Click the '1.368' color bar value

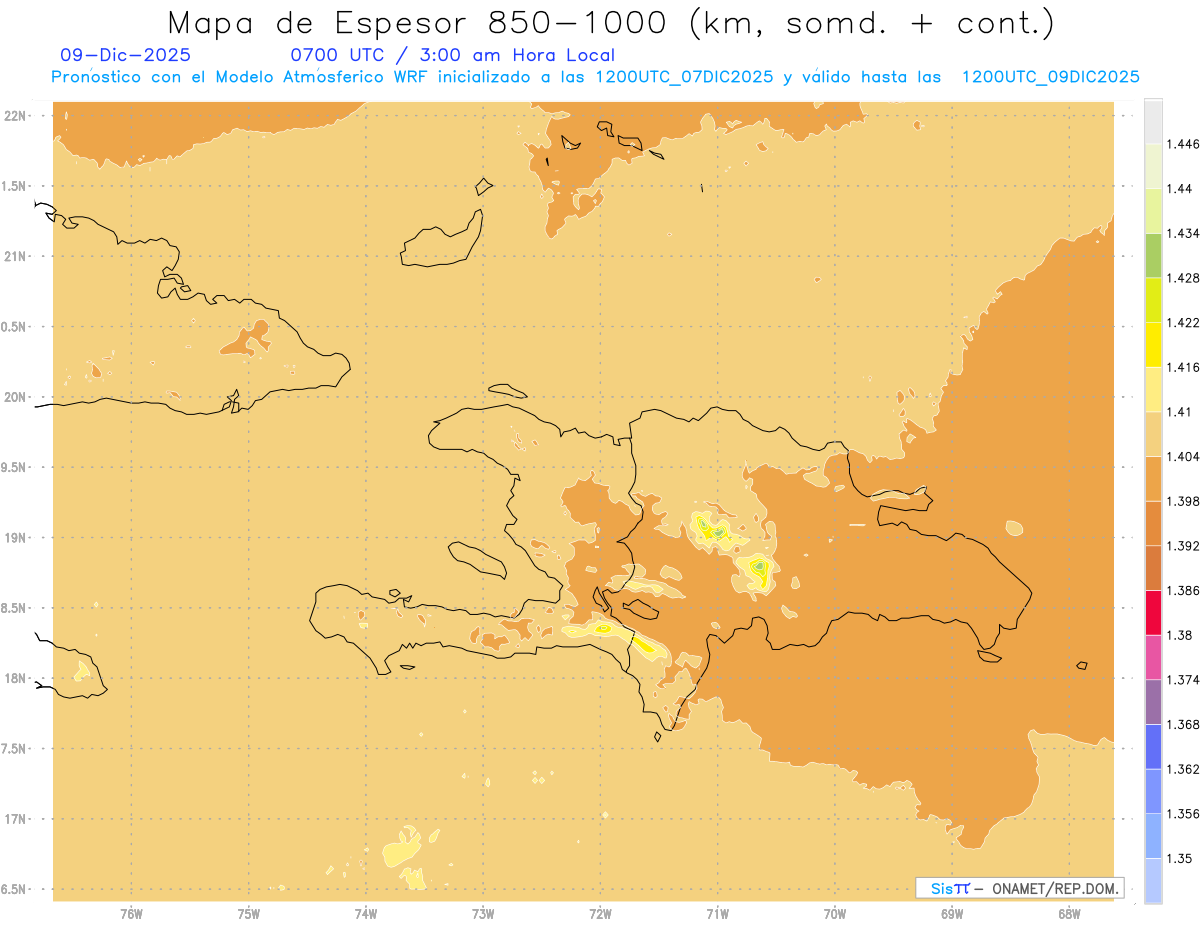1183,724
